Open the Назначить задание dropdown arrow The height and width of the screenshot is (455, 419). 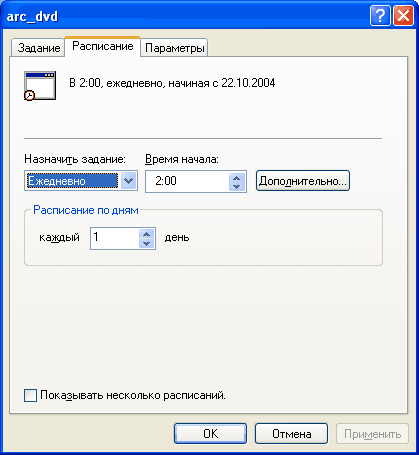[x=129, y=181]
